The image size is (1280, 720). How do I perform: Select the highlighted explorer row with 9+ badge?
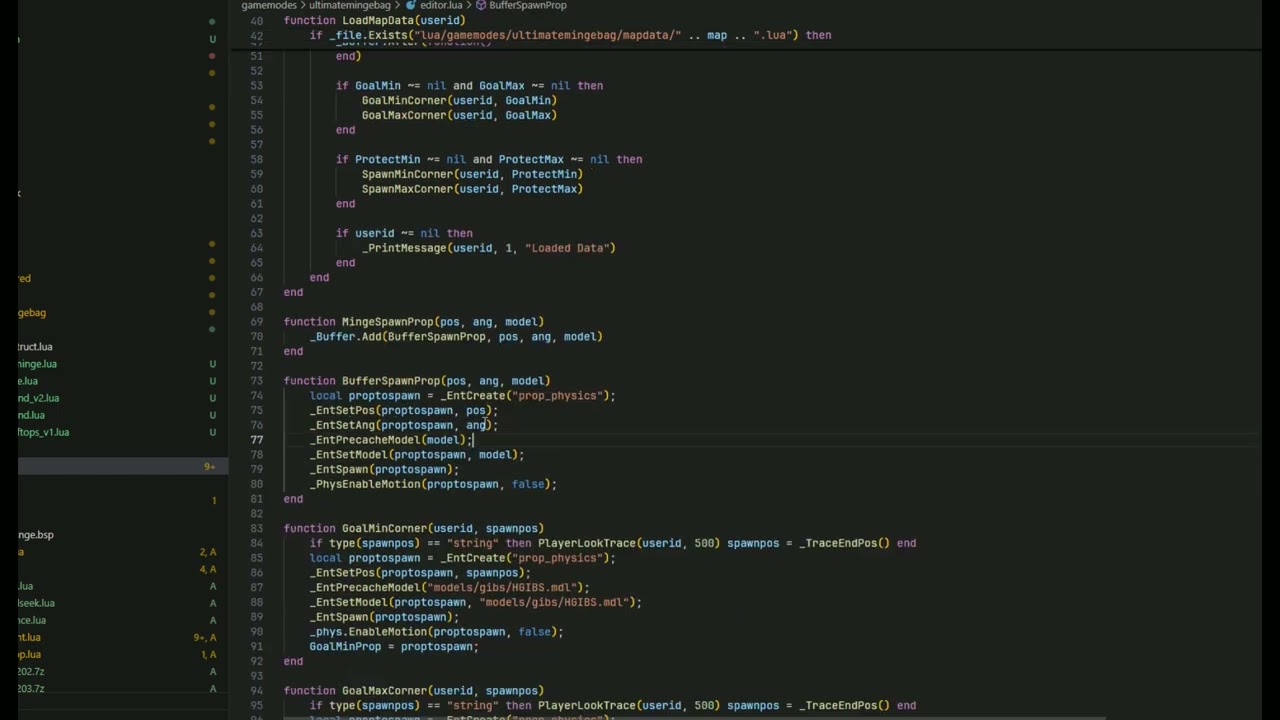point(122,466)
